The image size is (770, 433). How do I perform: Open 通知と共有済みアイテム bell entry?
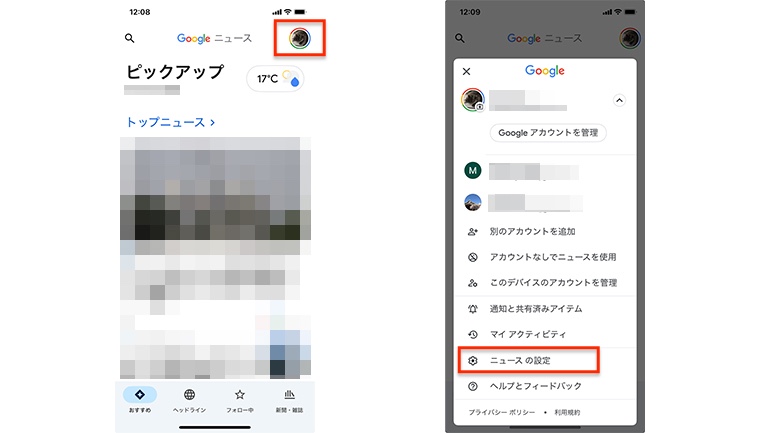(x=545, y=309)
